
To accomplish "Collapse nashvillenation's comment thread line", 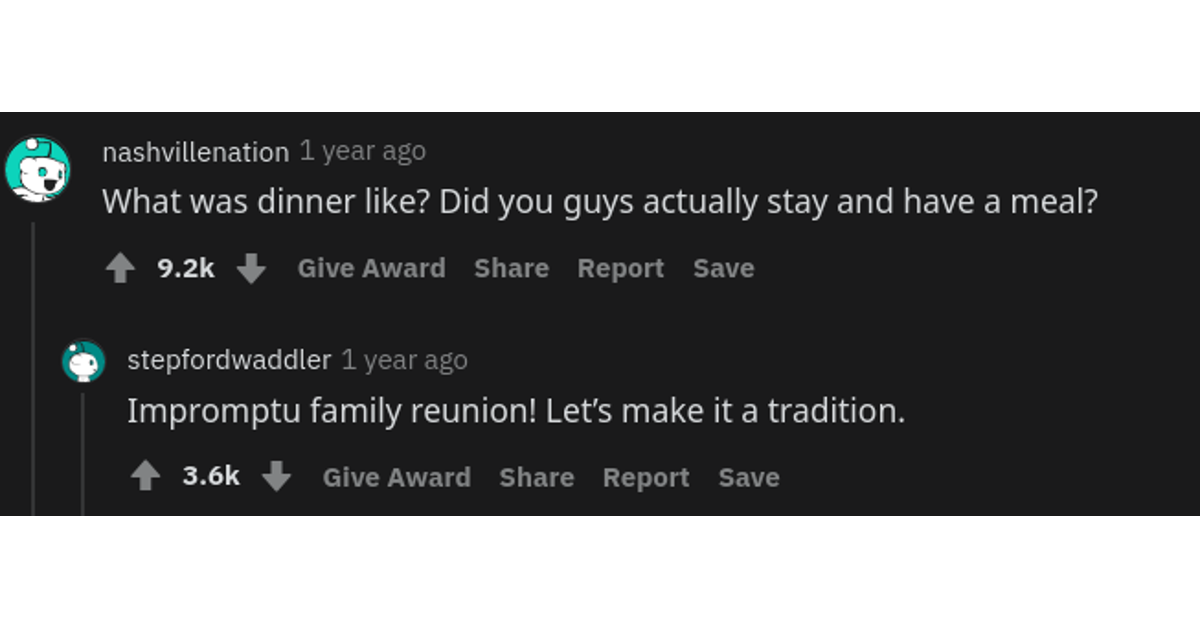I will [33, 368].
